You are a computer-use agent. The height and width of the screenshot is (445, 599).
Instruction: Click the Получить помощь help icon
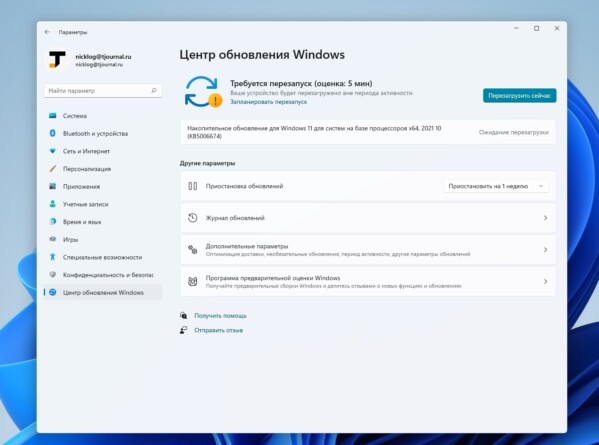(x=184, y=316)
